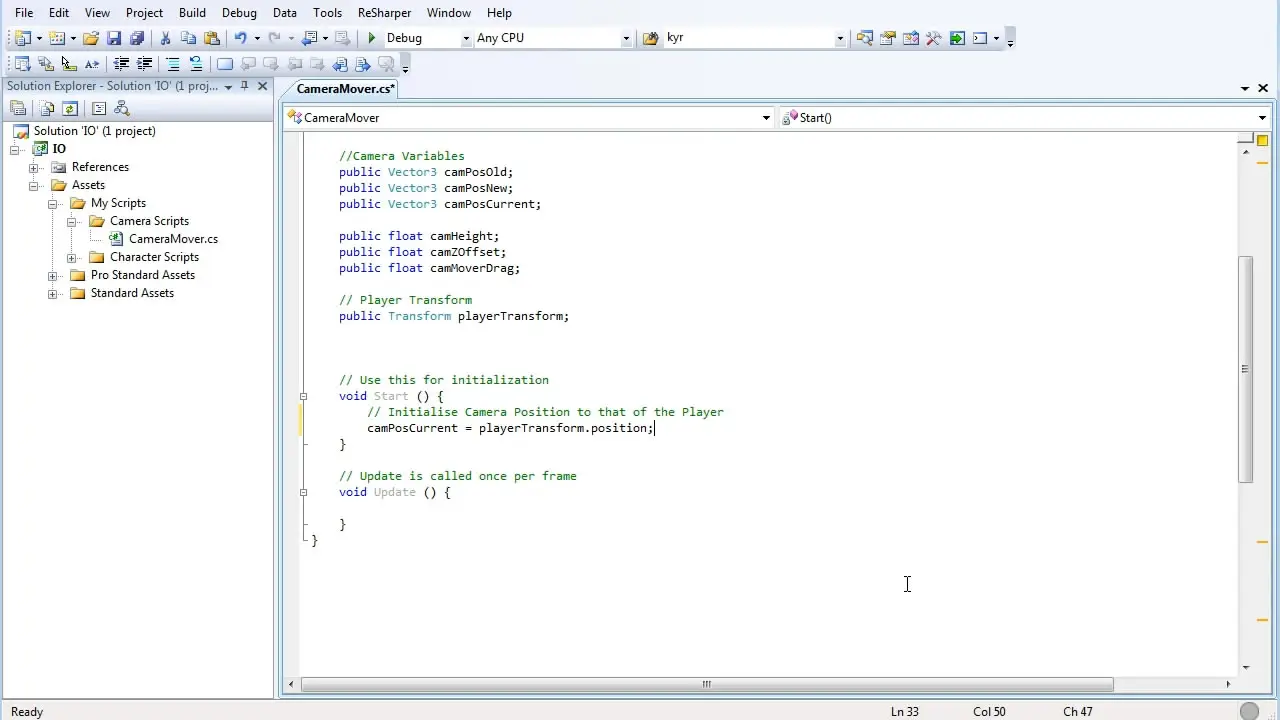1280x720 pixels.
Task: Start debugging with the green play arrow
Action: click(x=372, y=38)
